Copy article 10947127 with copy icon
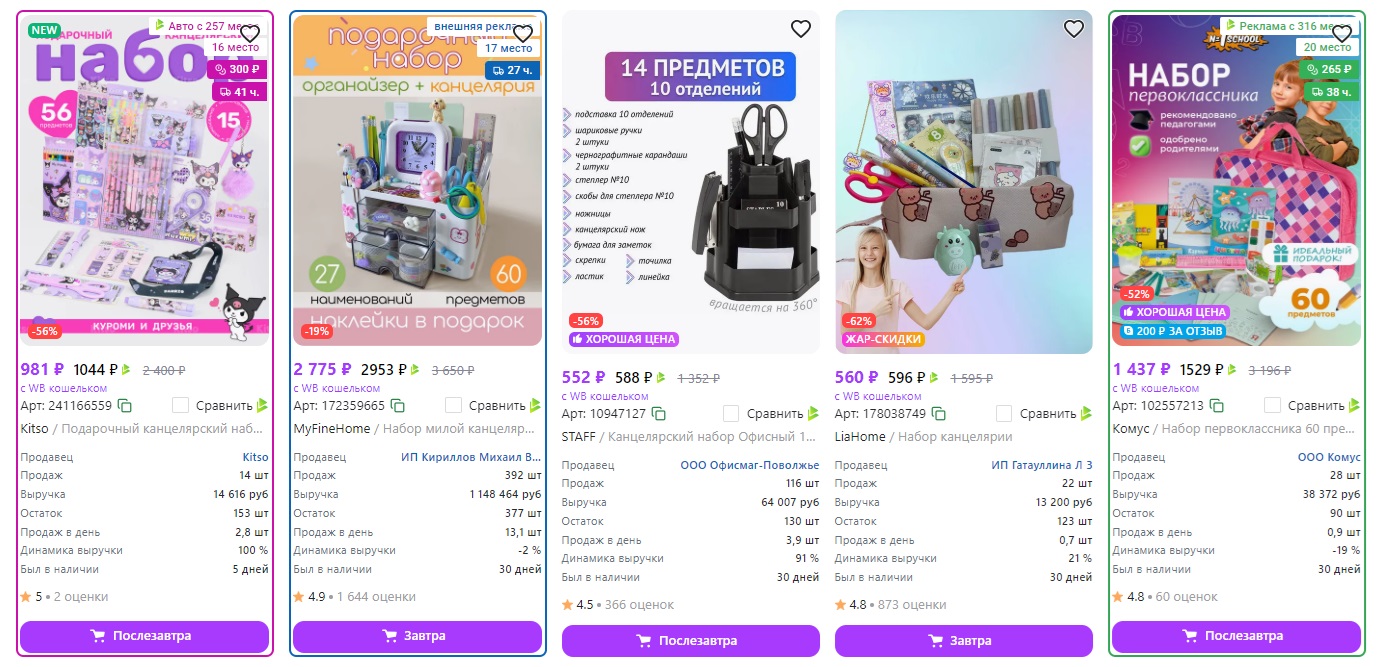1382x667 pixels. (x=659, y=414)
